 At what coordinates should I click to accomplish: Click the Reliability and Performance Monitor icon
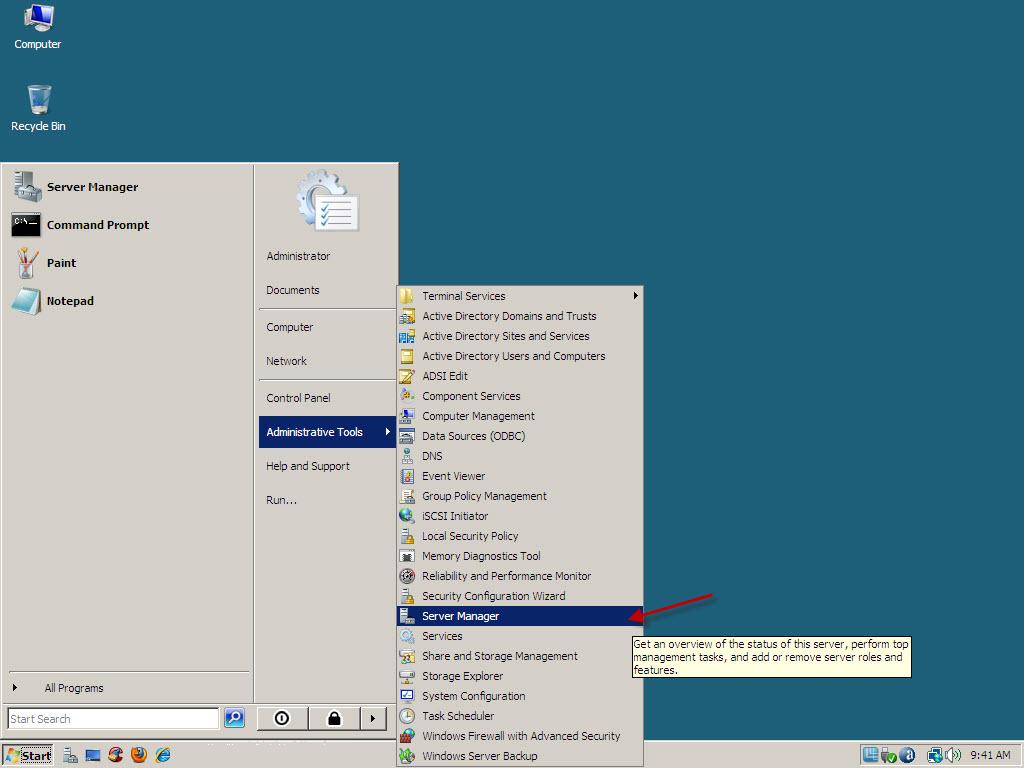tap(407, 576)
